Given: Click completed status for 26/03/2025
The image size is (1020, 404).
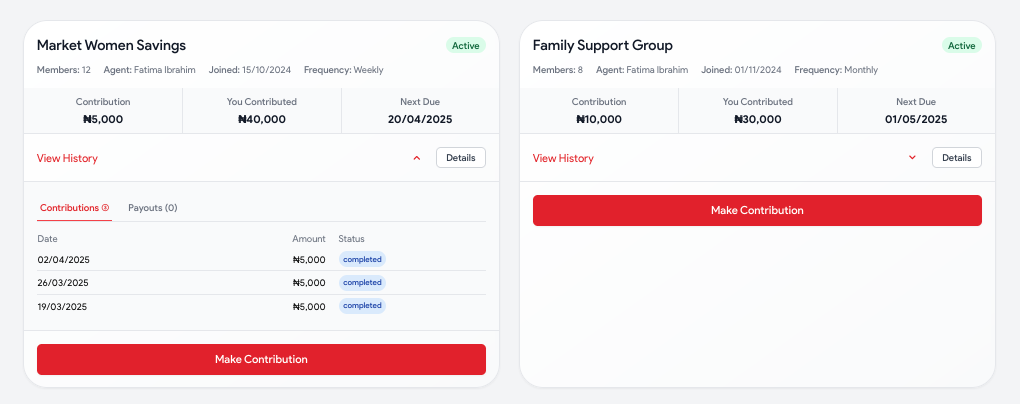Looking at the screenshot, I should (x=362, y=283).
